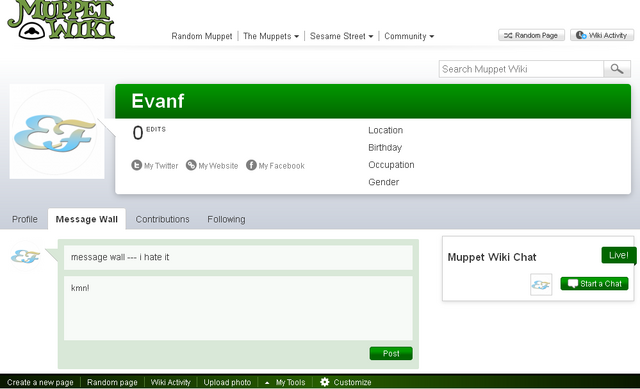Screen dimensions: 640x389
Task: Click the My Twitter text link
Action: [161, 166]
